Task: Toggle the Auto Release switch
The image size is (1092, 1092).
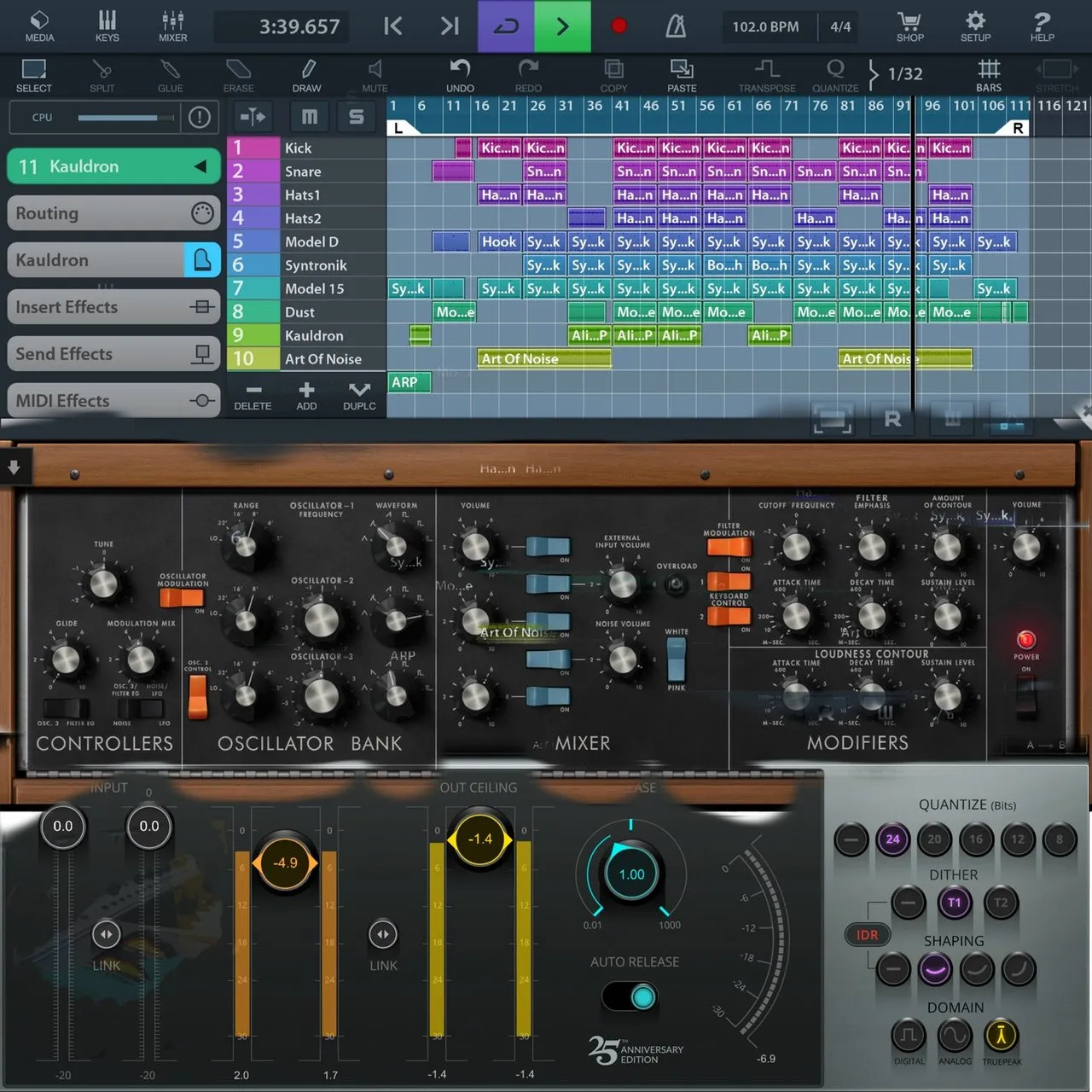Action: 630,996
